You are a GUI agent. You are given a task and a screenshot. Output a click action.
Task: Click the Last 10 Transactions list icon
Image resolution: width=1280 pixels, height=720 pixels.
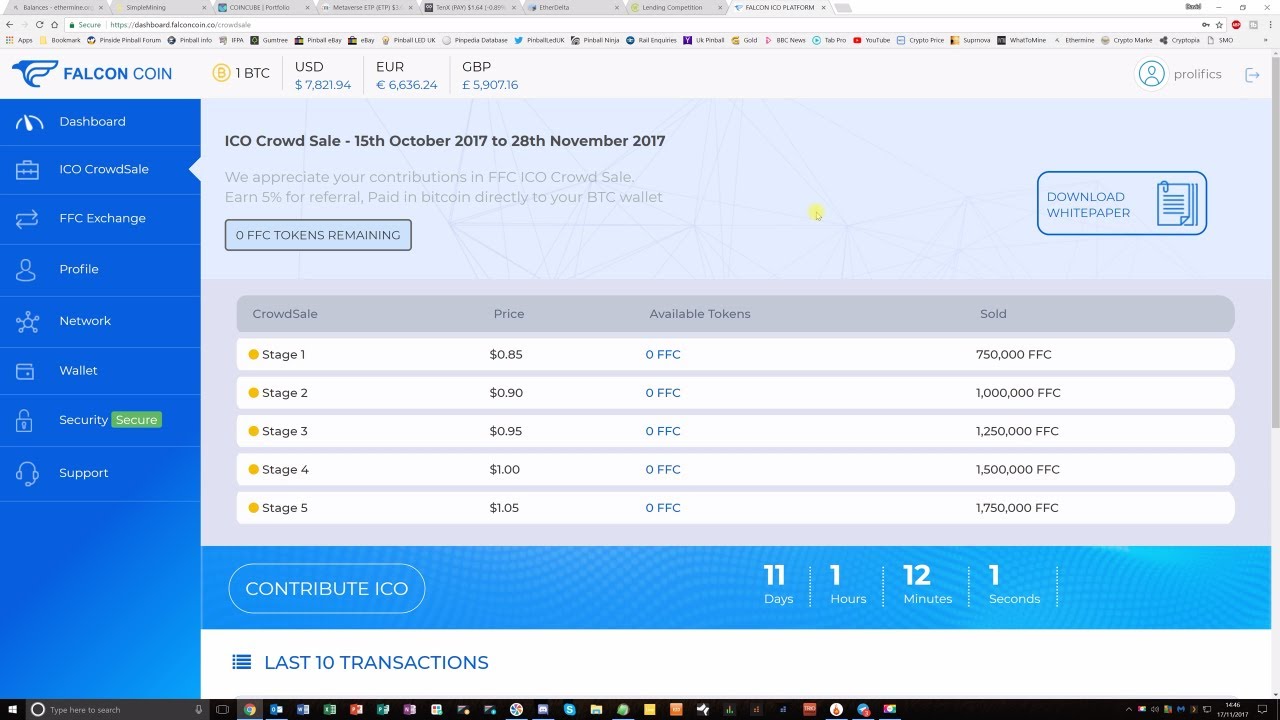(x=241, y=662)
